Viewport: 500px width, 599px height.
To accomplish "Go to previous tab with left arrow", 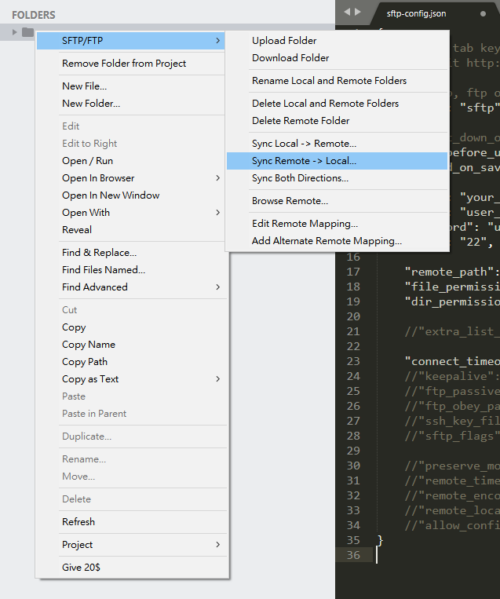I will click(347, 12).
